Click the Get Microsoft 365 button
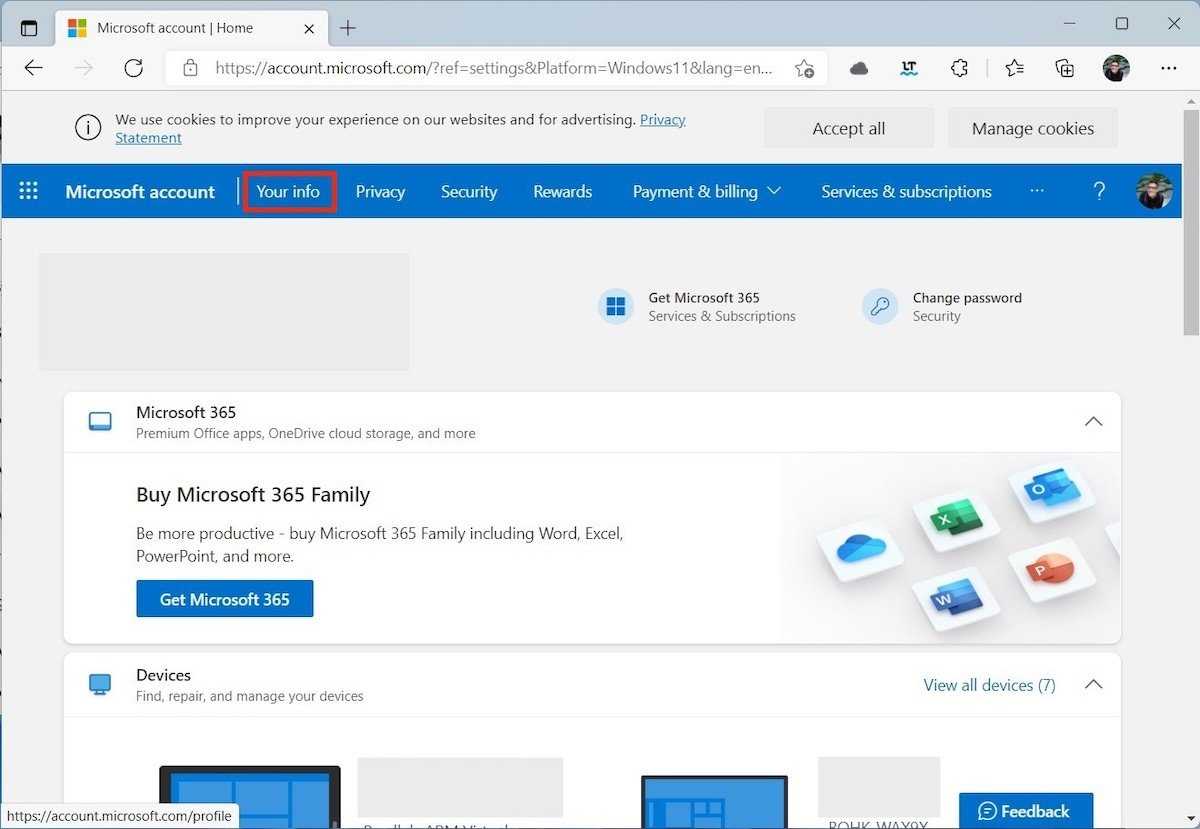1200x829 pixels. pyautogui.click(x=224, y=599)
